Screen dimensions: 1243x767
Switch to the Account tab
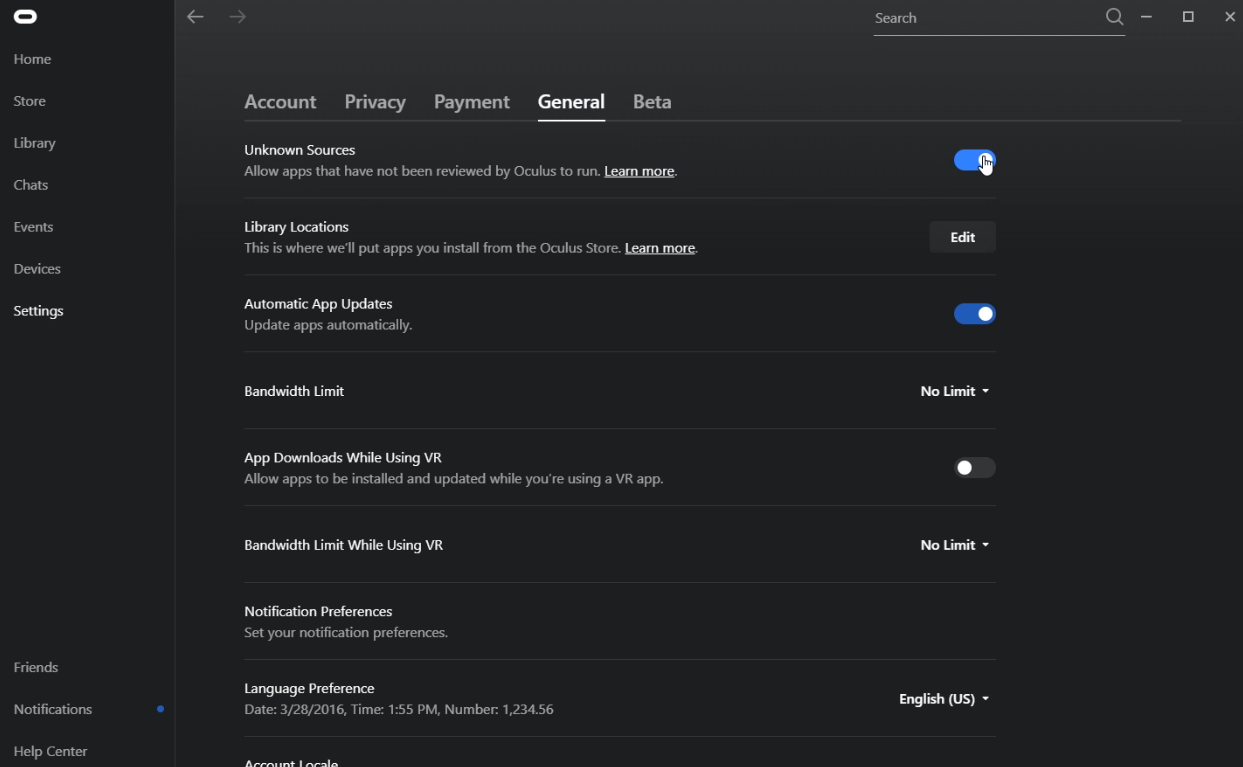pos(280,102)
